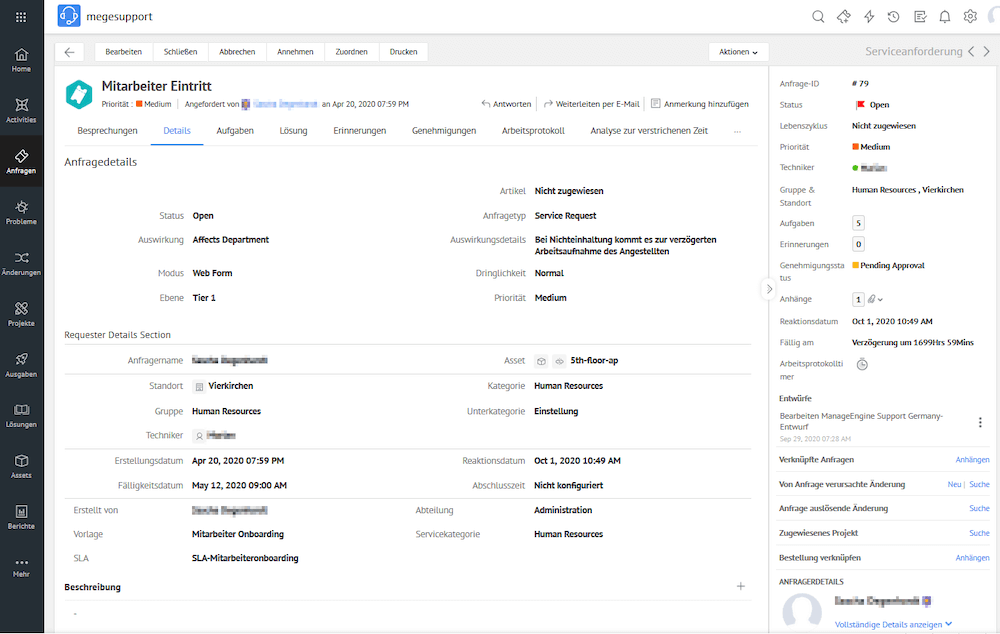Open the attachment paperclip icon
1000x634 pixels.
(871, 299)
